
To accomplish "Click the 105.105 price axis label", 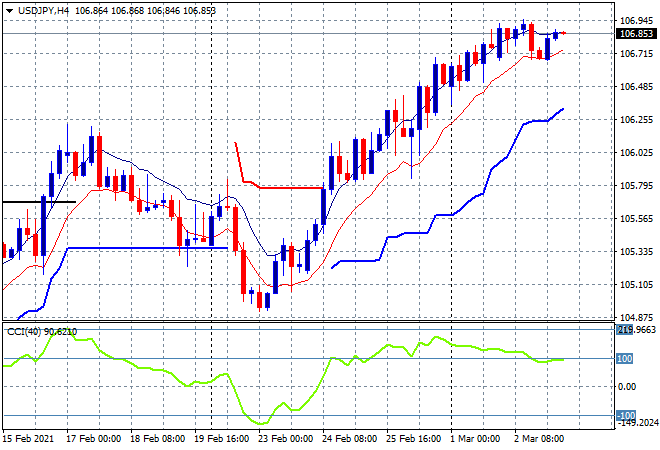I will (x=636, y=285).
